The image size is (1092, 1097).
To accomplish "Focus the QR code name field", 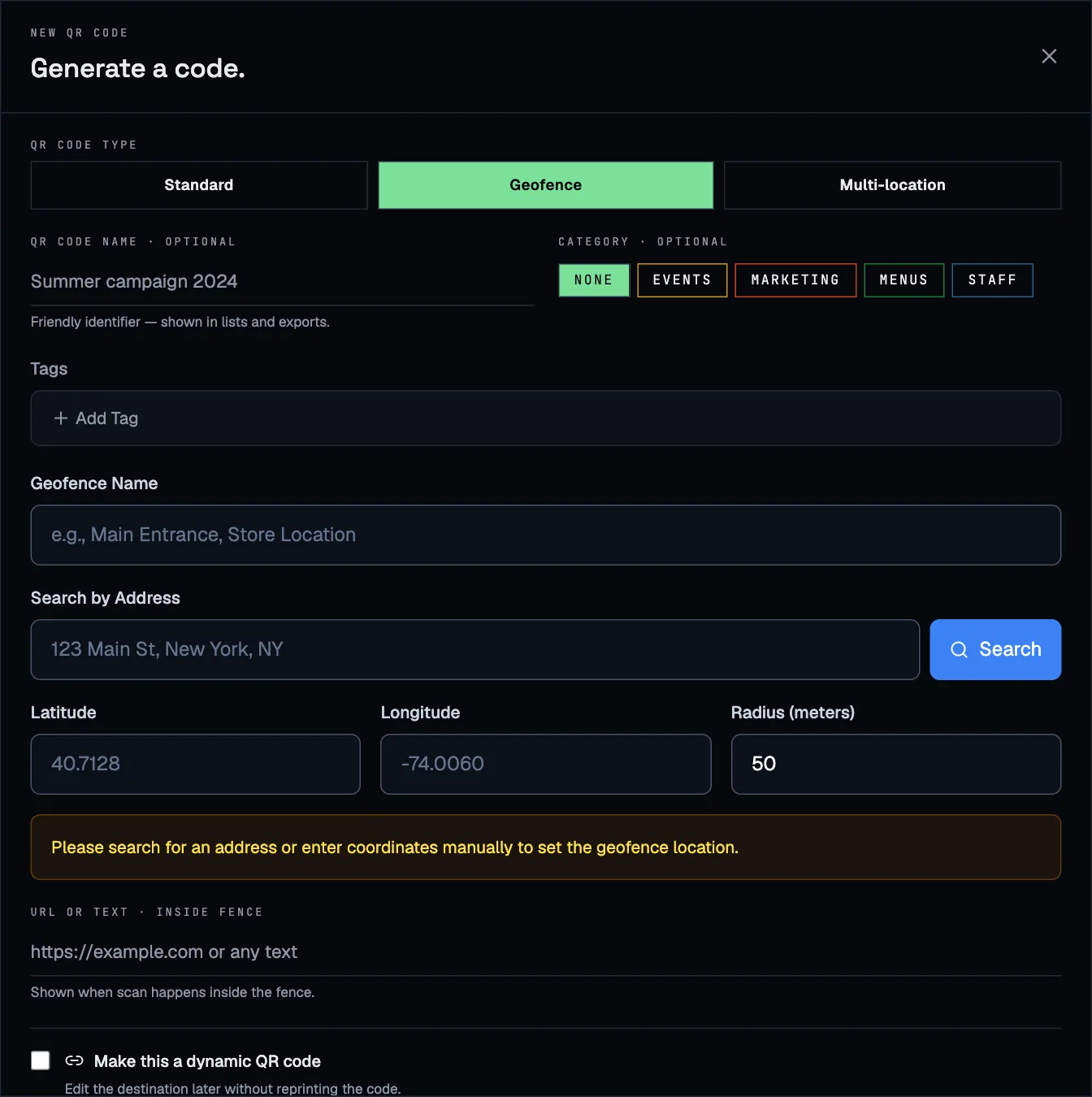I will pos(282,282).
